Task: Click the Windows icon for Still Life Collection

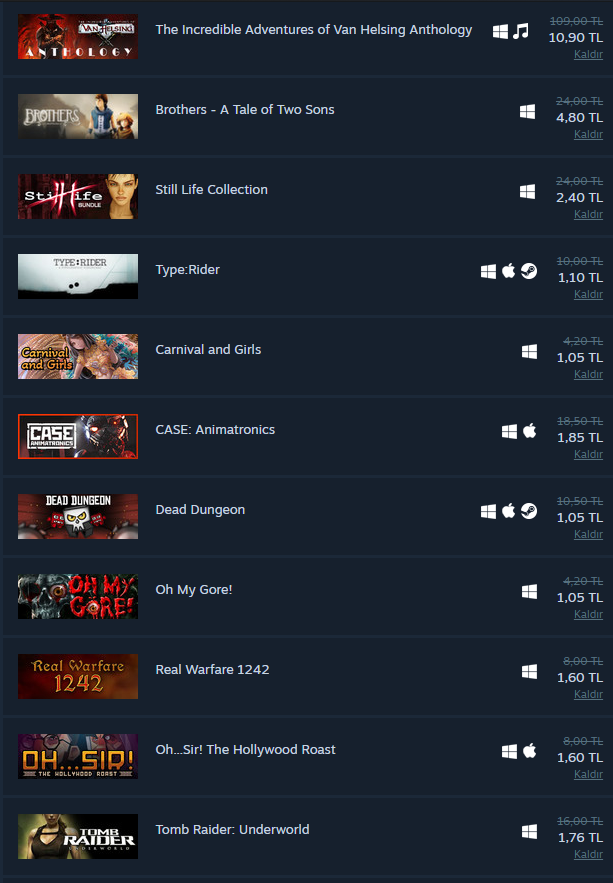Action: coord(527,191)
